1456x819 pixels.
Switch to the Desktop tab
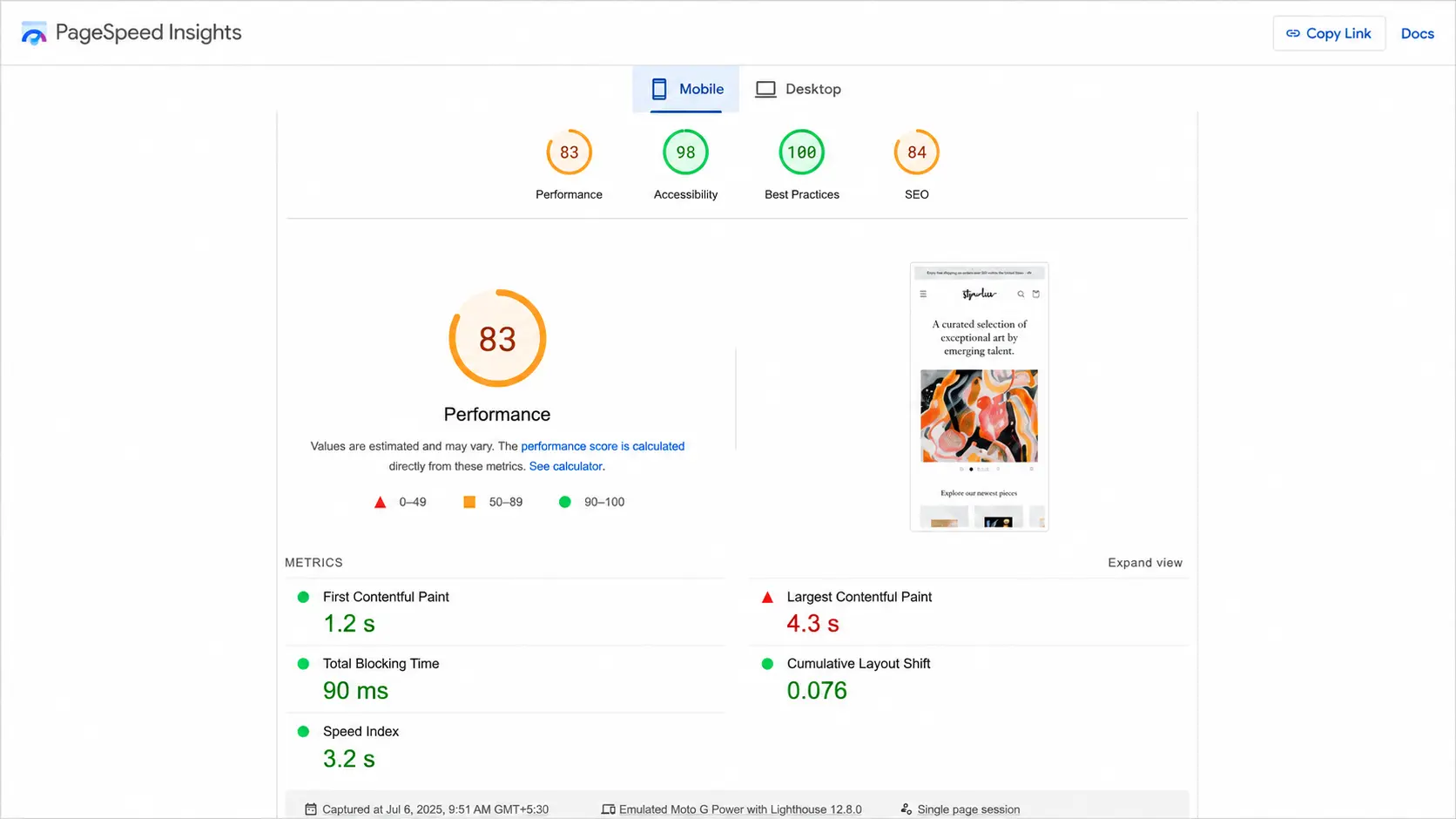click(798, 89)
